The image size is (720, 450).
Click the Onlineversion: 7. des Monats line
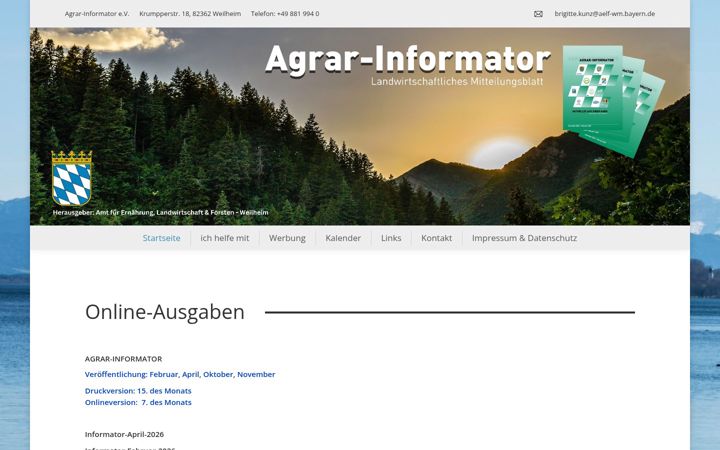coord(138,402)
